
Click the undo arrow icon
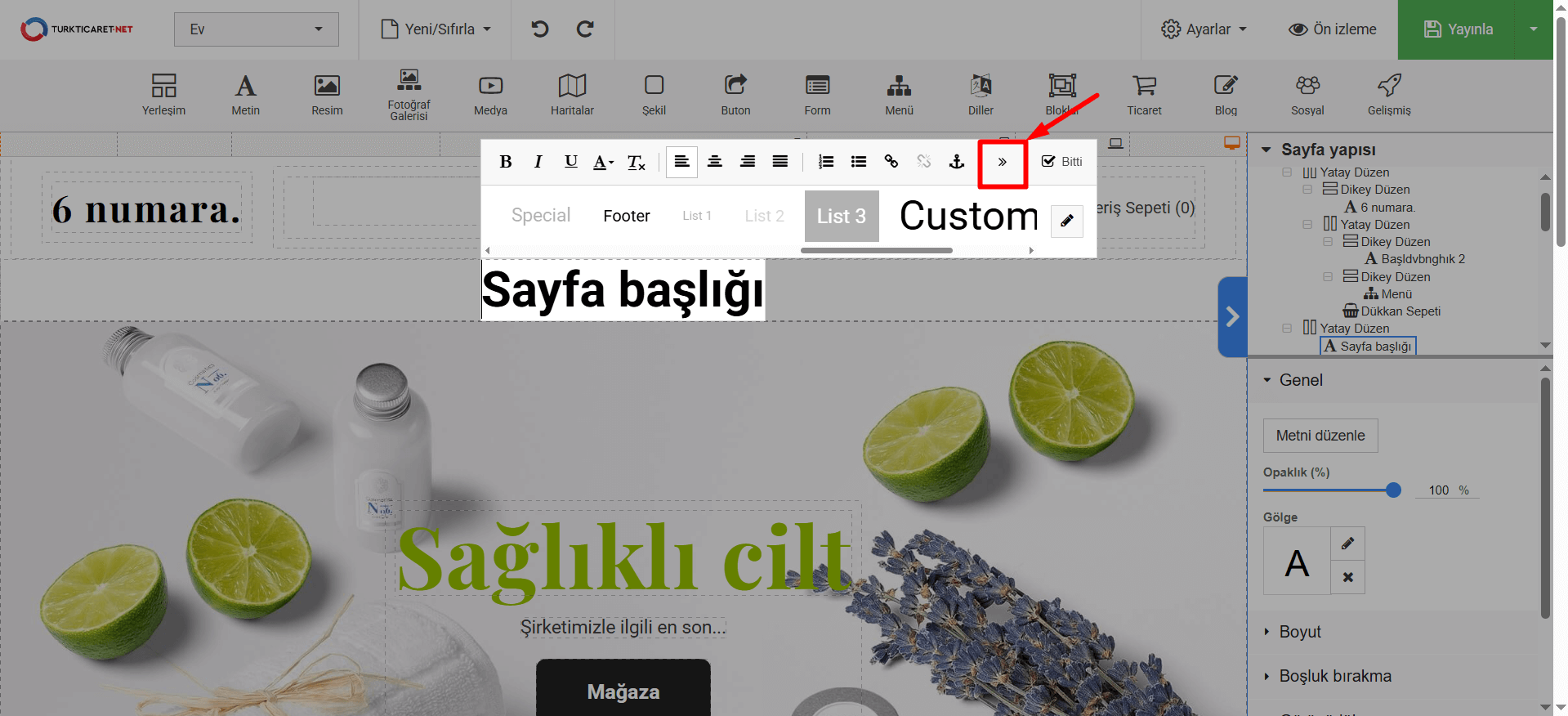tap(540, 29)
